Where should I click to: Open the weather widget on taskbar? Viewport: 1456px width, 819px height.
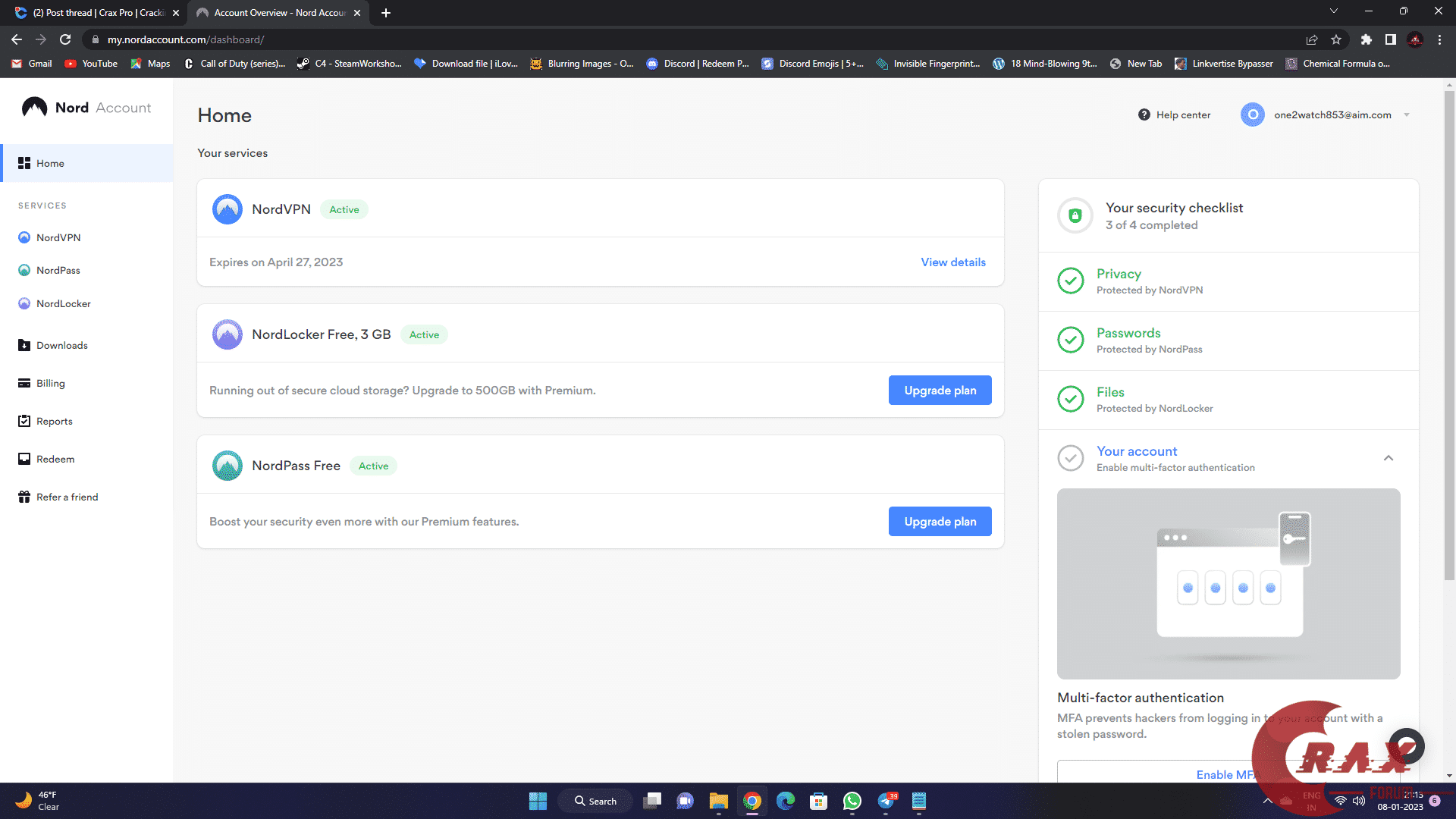36,801
